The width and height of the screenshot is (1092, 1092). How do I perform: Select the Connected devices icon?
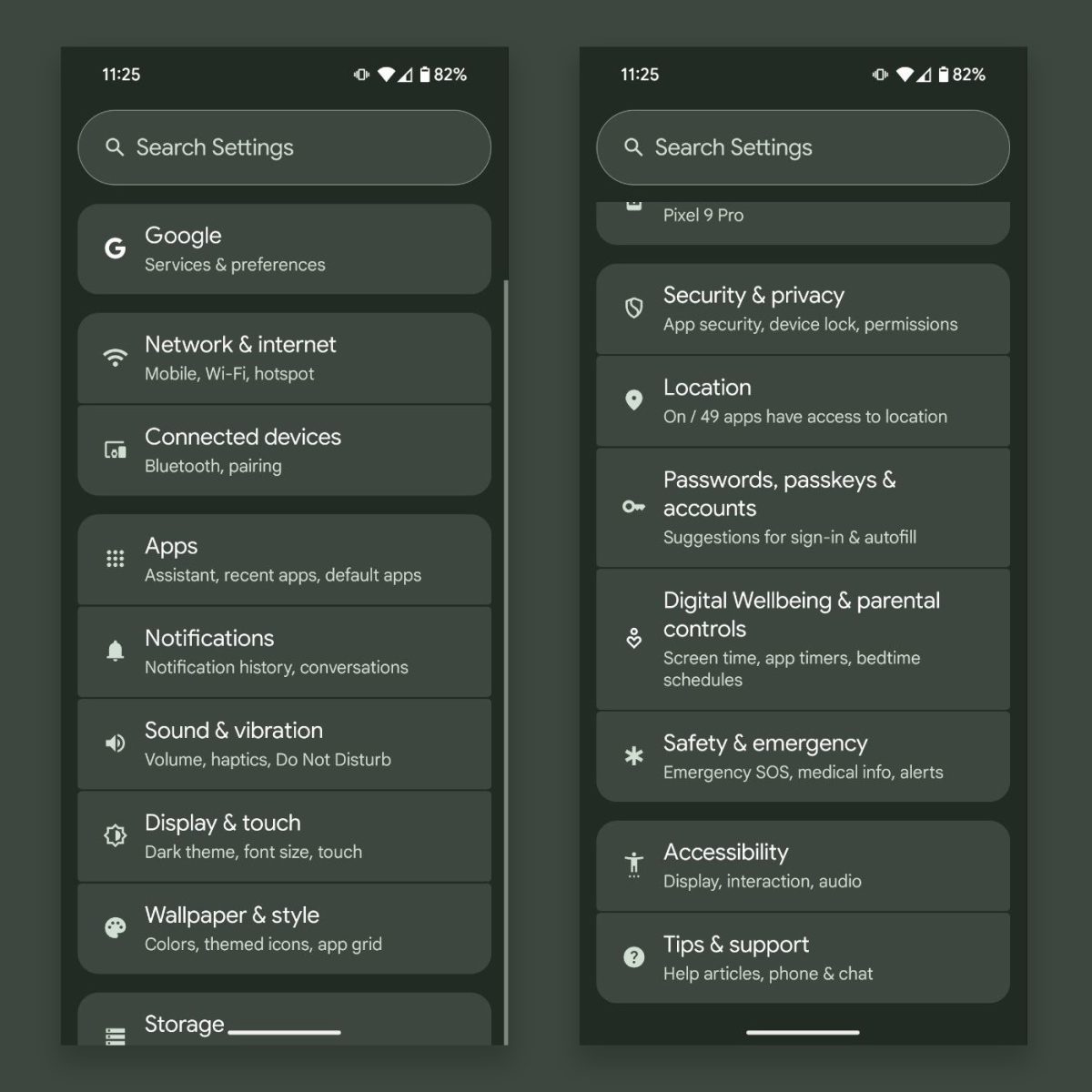point(115,450)
